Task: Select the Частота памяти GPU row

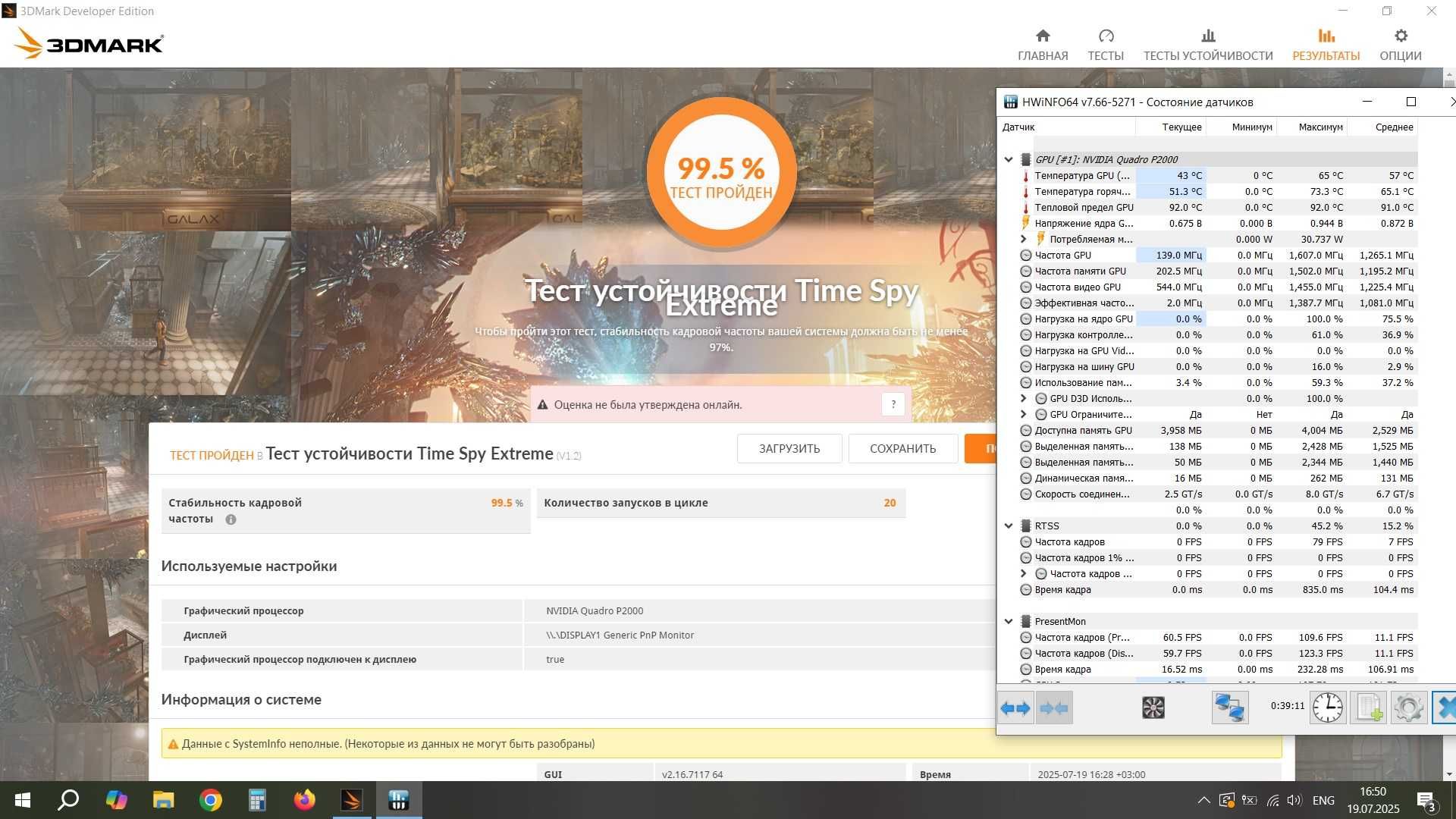Action: coord(1218,271)
